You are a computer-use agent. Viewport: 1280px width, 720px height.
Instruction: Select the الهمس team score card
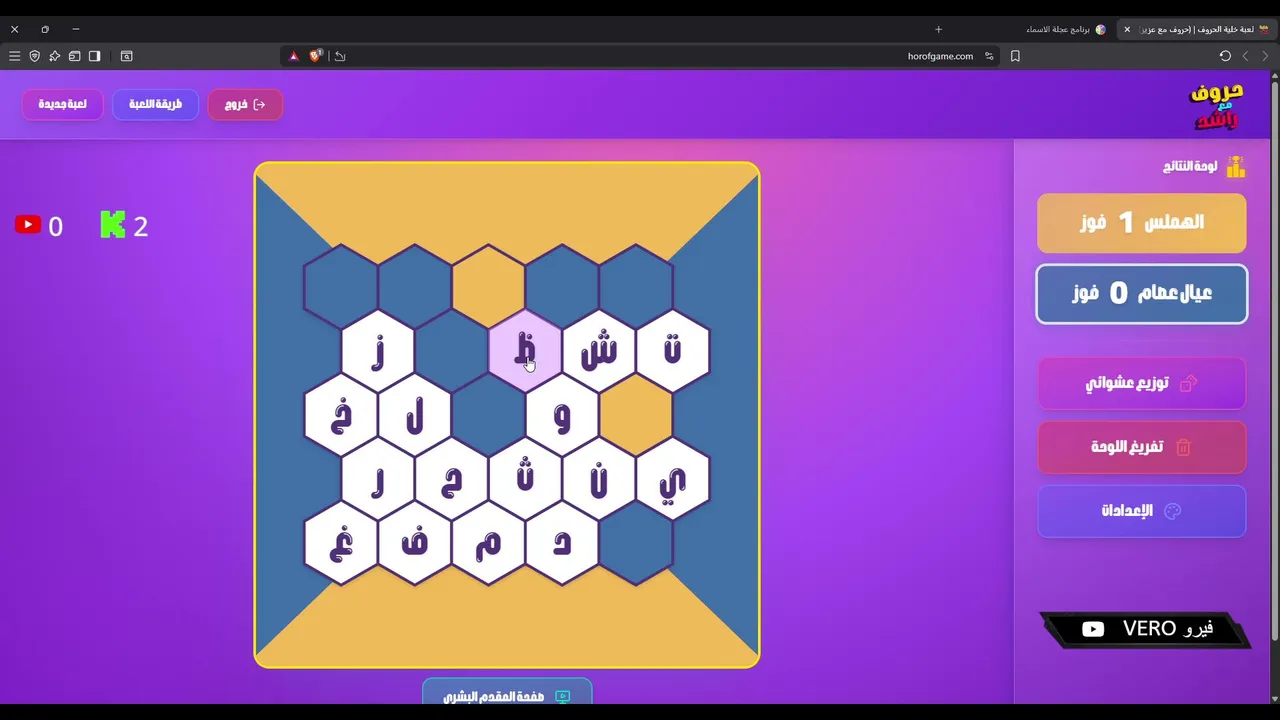click(x=1142, y=222)
